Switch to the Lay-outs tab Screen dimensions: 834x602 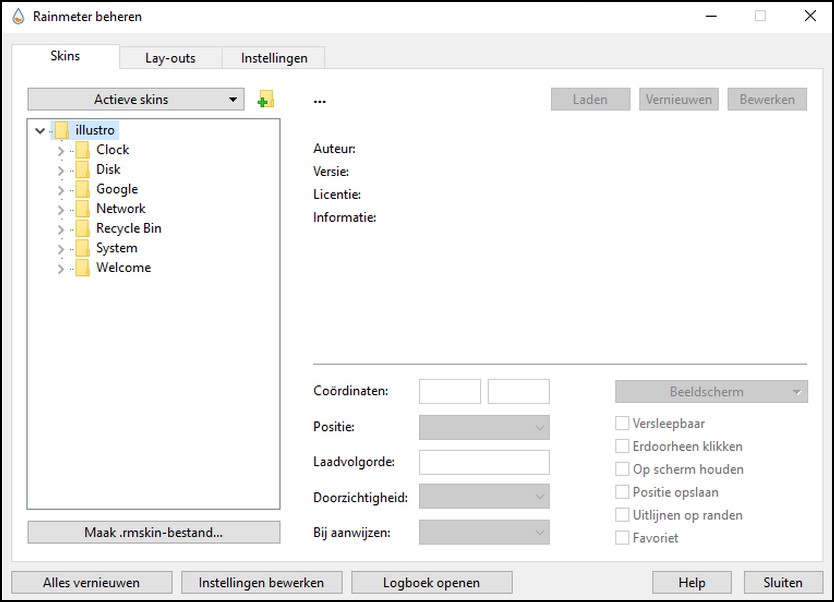point(170,58)
